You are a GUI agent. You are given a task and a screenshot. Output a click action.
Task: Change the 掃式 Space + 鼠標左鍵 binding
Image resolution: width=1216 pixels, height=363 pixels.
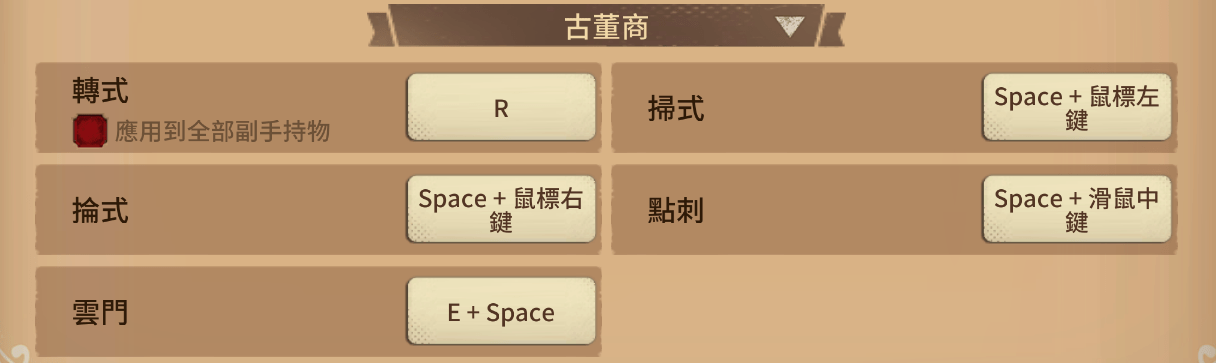pos(1076,108)
